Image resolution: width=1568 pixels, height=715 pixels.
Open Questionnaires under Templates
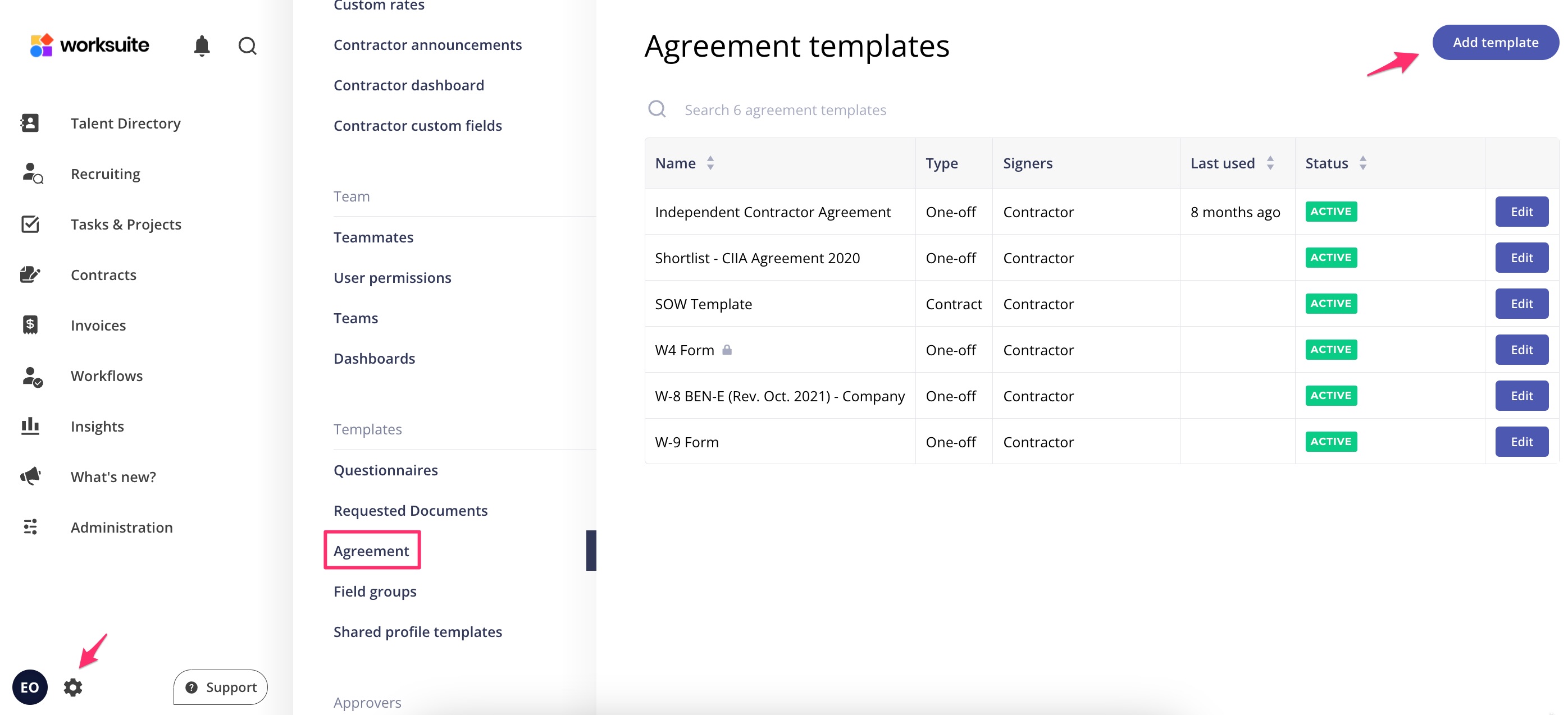[385, 470]
